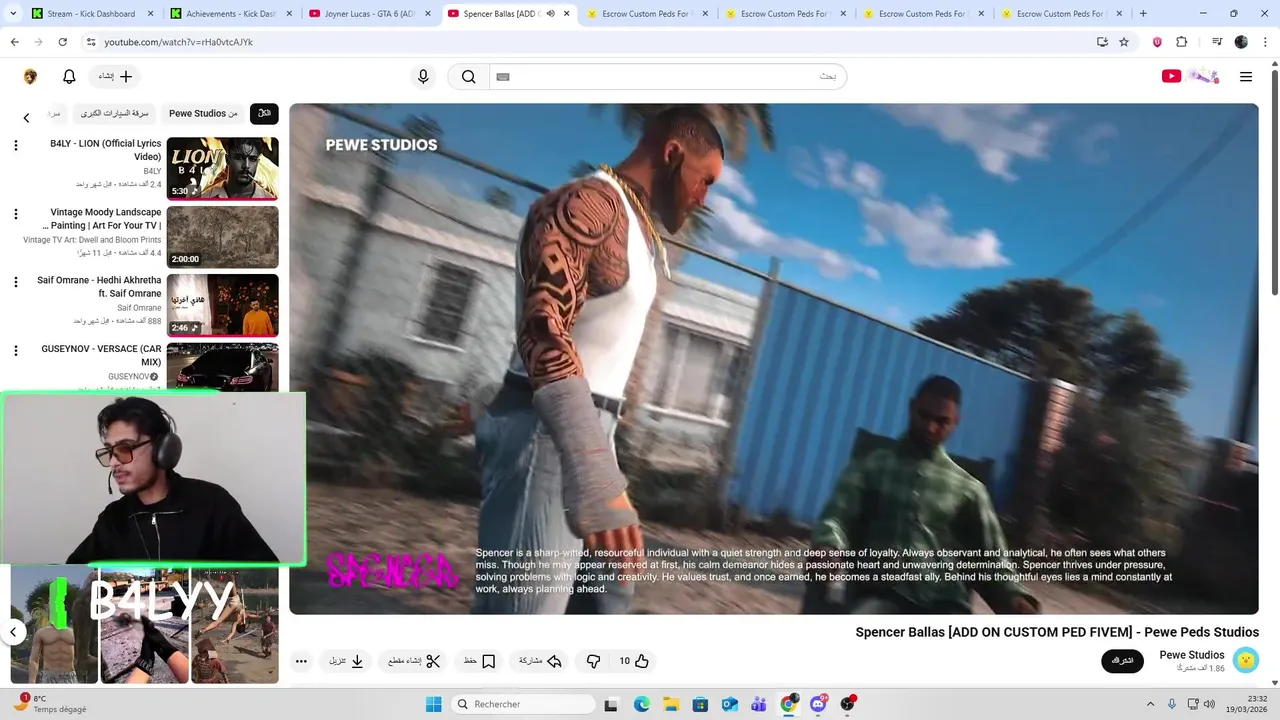Open Chrome profile avatar

[x=1241, y=42]
